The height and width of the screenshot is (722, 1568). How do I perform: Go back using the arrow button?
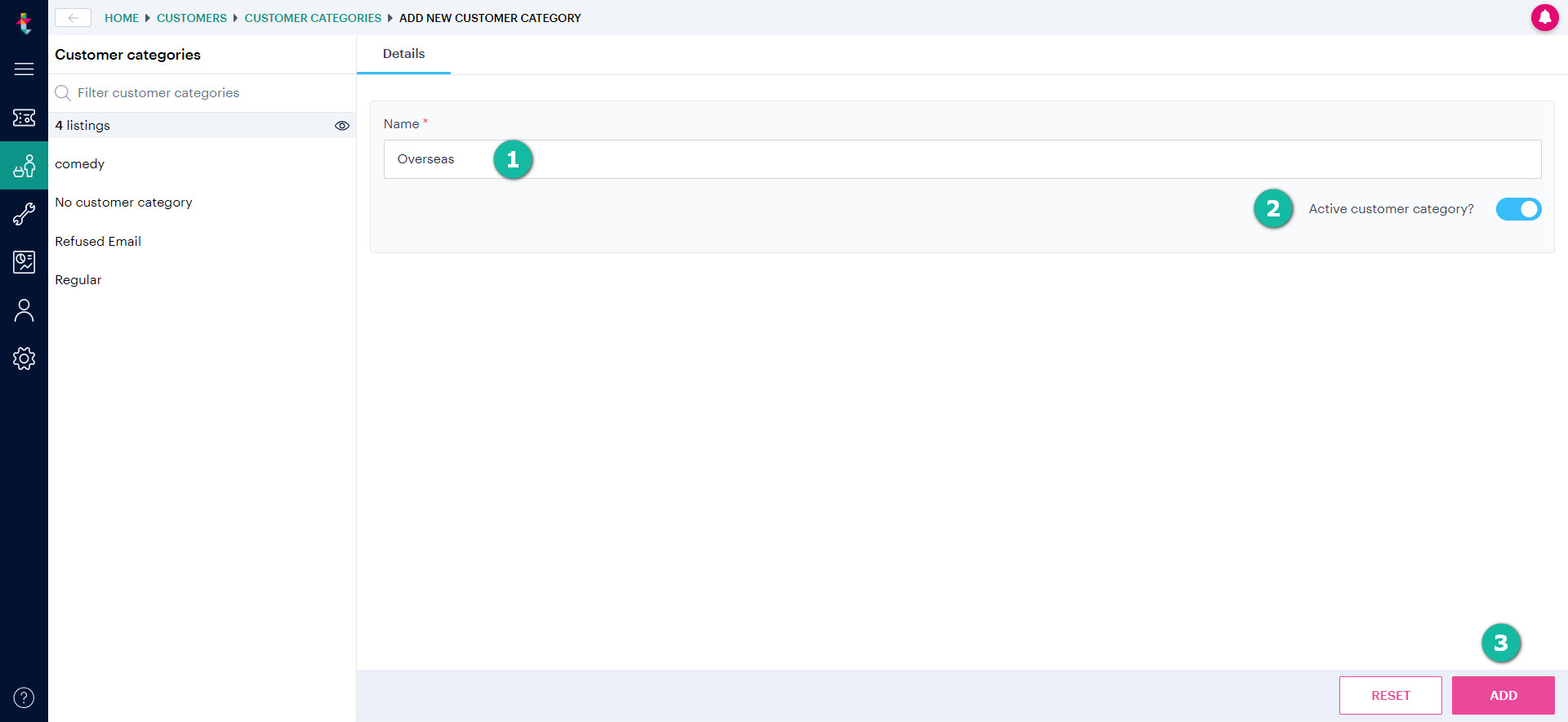[x=73, y=18]
